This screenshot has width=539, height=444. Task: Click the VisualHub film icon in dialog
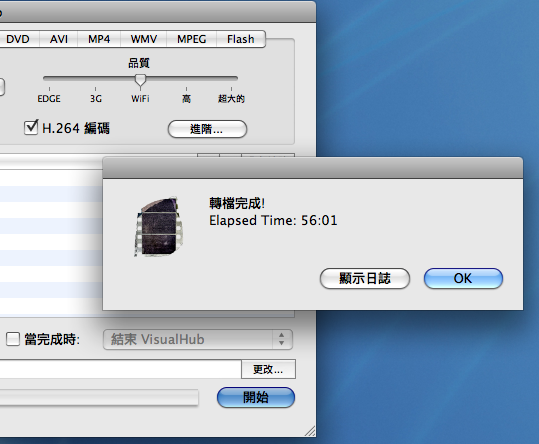(x=158, y=227)
